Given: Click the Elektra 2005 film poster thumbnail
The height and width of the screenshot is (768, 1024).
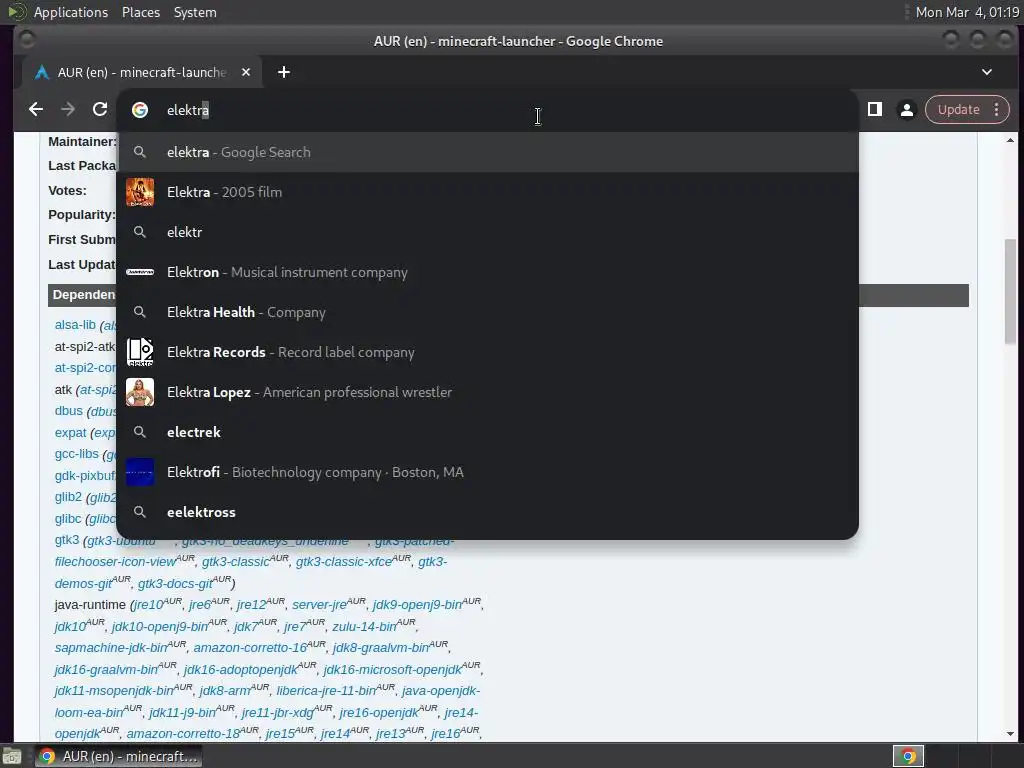Looking at the screenshot, I should click(x=140, y=192).
